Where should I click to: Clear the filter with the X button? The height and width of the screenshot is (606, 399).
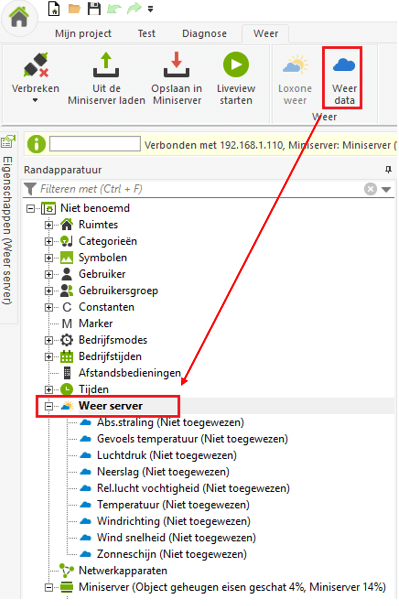coord(370,189)
